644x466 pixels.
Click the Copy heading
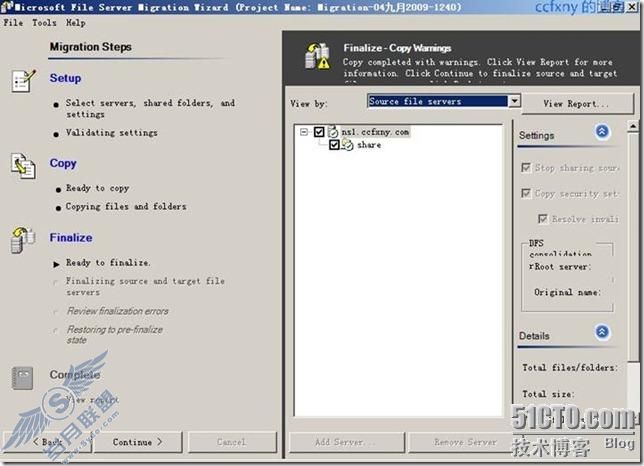tap(63, 163)
